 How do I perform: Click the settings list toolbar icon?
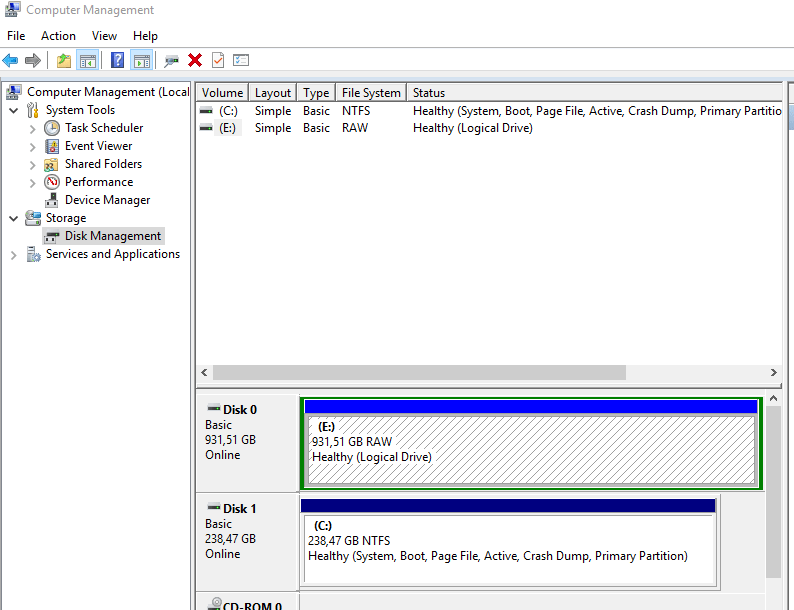241,60
